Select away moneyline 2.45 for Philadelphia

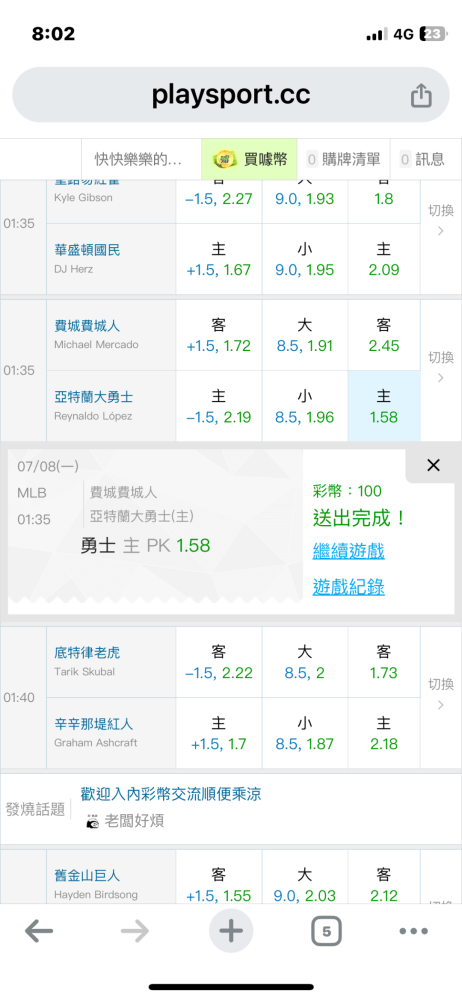(x=384, y=335)
